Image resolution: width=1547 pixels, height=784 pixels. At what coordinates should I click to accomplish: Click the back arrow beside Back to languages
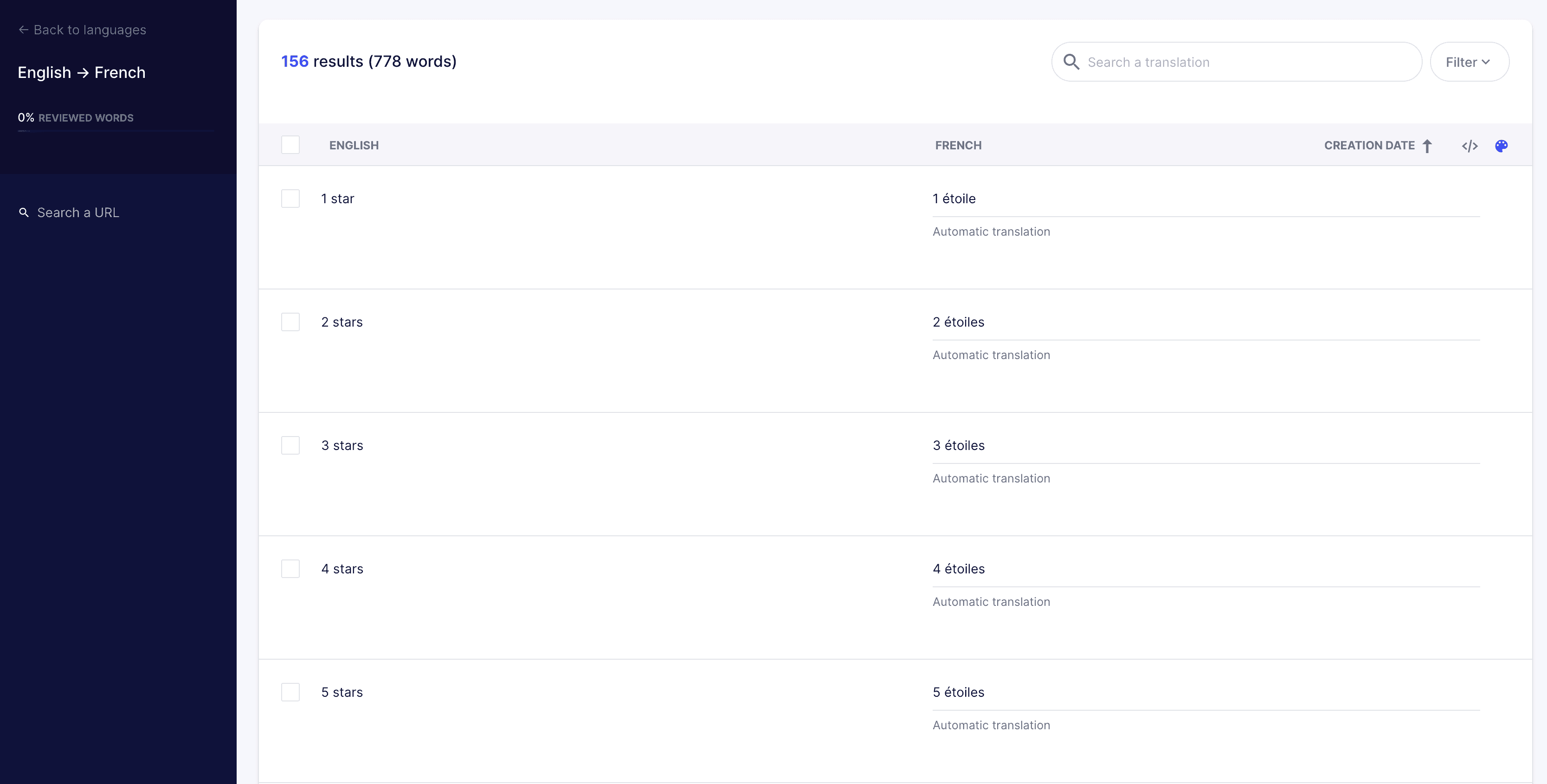pyautogui.click(x=23, y=30)
